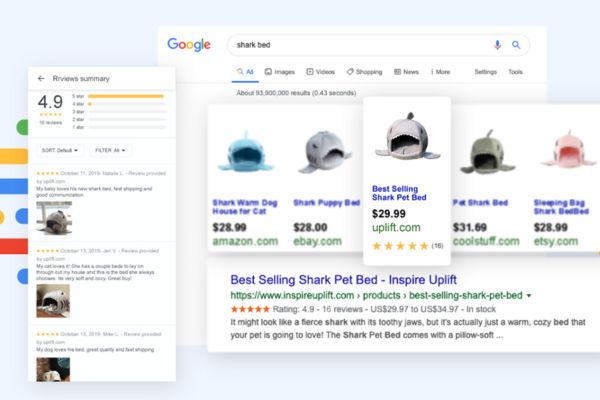This screenshot has height=400, width=600.
Task: Switch to the Images tab
Action: point(280,72)
